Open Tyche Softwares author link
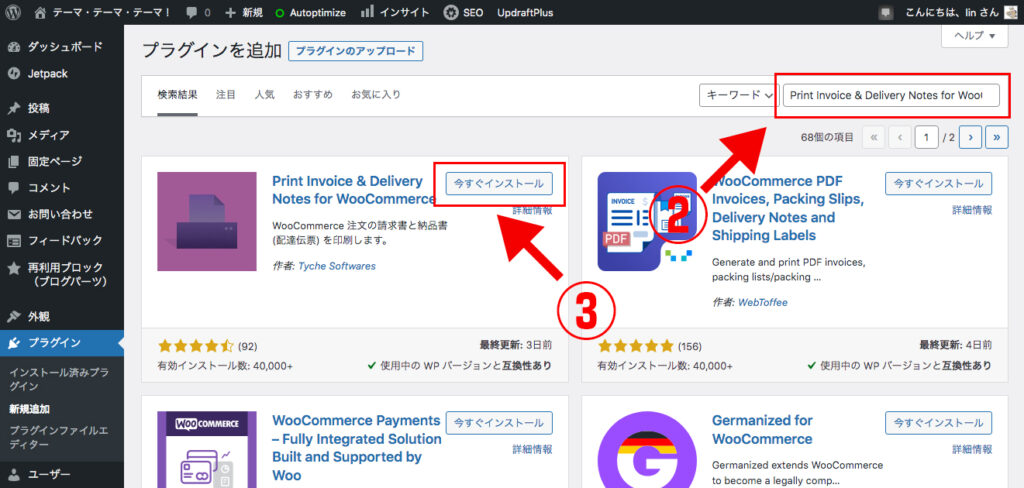This screenshot has height=488, width=1024. click(337, 266)
